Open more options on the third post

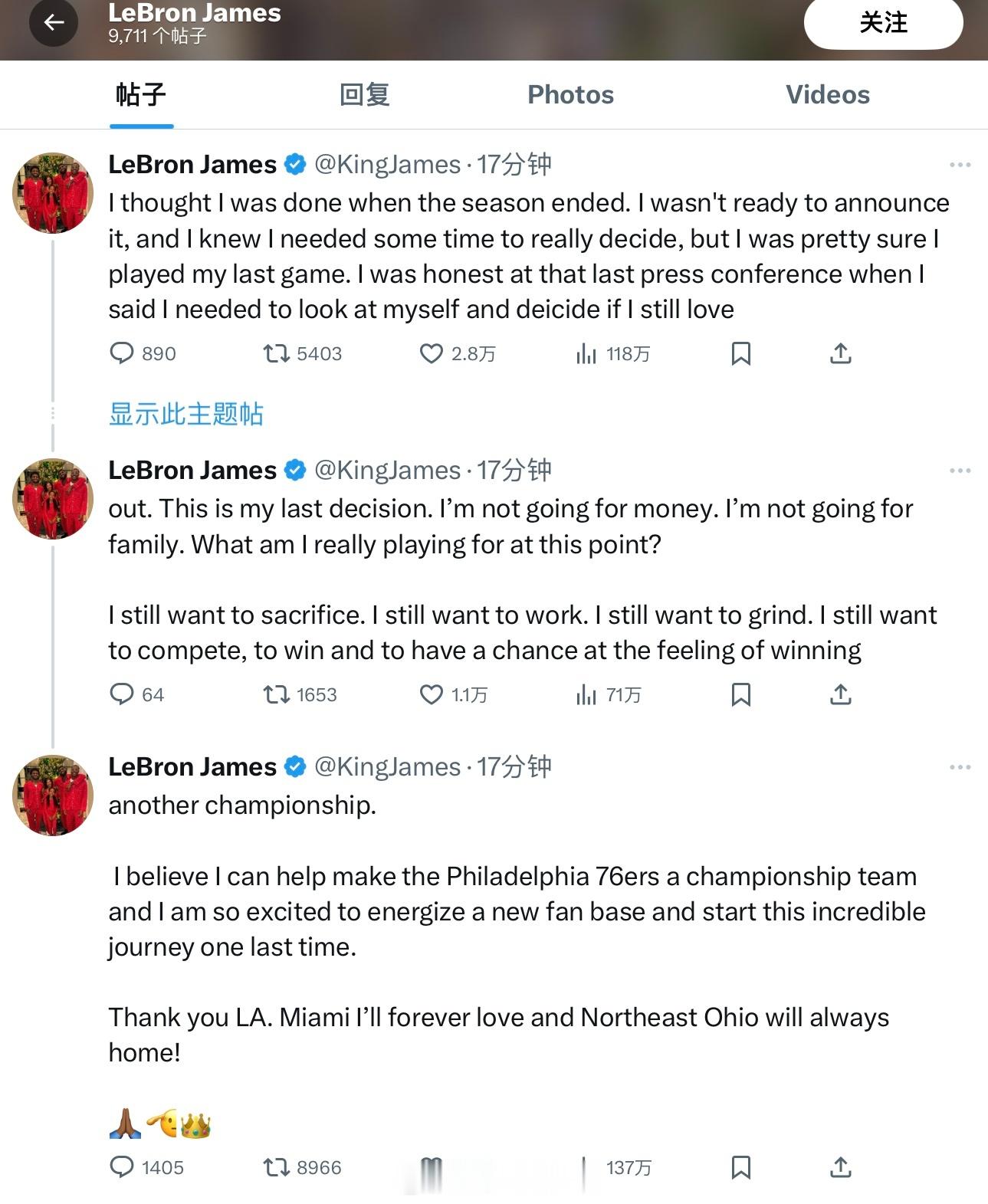click(x=960, y=767)
